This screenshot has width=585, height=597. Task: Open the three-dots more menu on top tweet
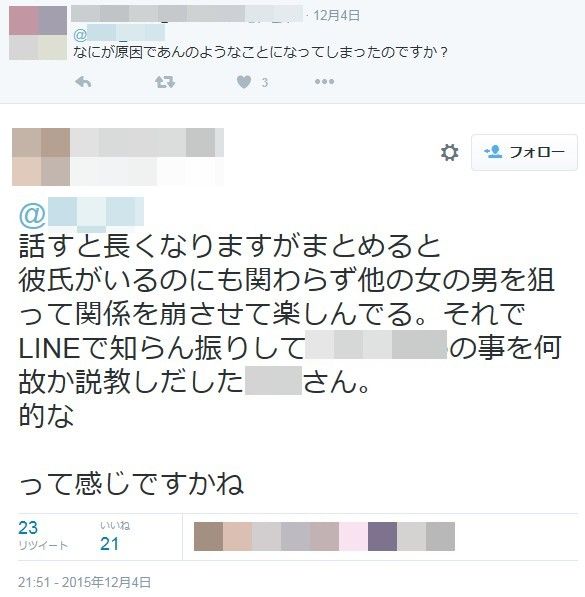tap(324, 81)
